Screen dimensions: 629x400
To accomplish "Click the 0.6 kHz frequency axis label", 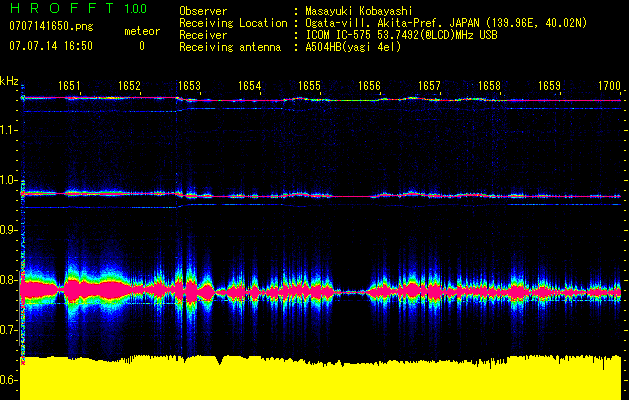I will (x=8, y=380).
